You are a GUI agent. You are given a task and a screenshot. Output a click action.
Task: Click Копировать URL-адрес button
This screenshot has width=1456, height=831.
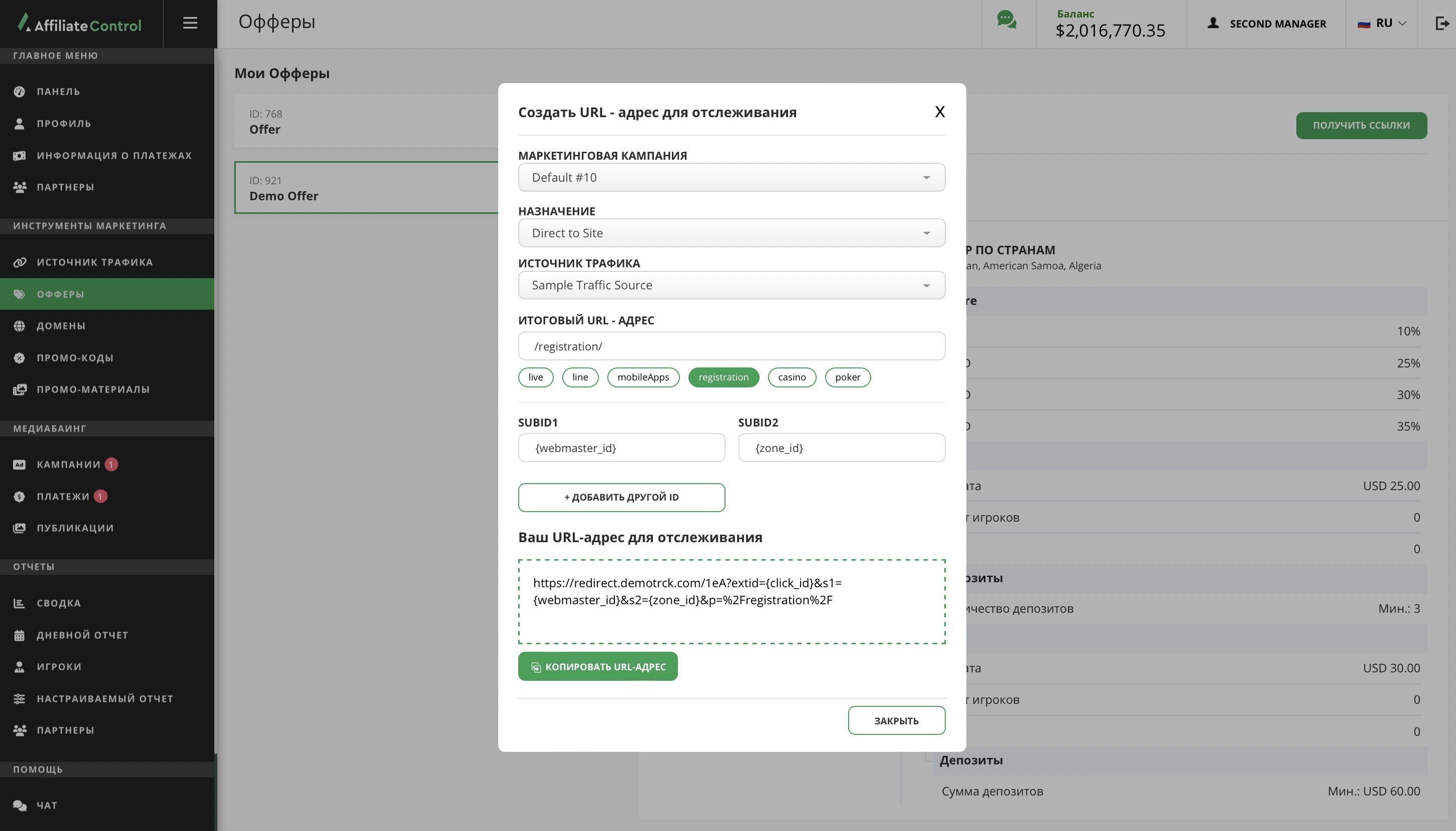click(598, 667)
